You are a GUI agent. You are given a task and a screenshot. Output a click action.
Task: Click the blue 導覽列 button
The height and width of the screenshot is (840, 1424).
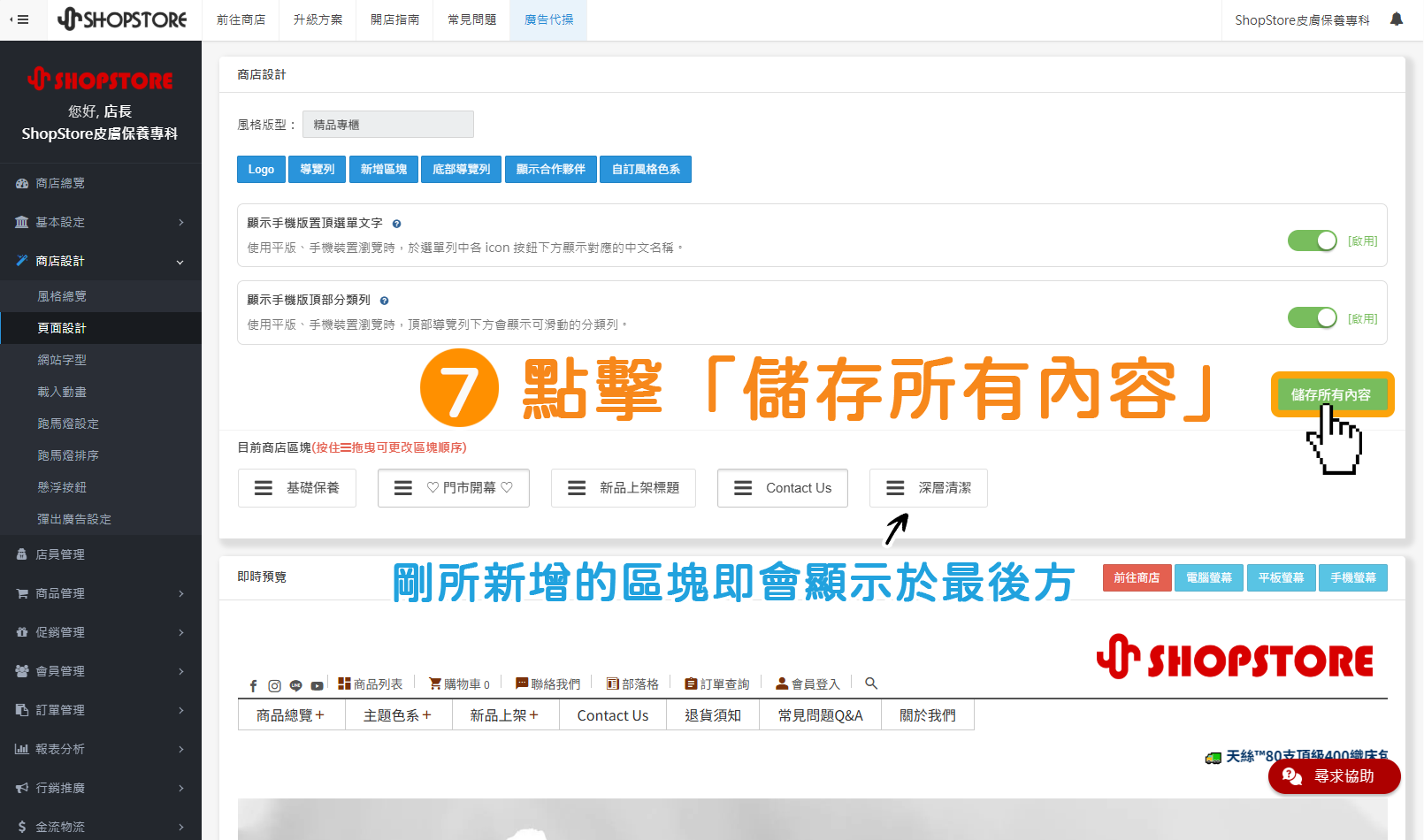[317, 169]
